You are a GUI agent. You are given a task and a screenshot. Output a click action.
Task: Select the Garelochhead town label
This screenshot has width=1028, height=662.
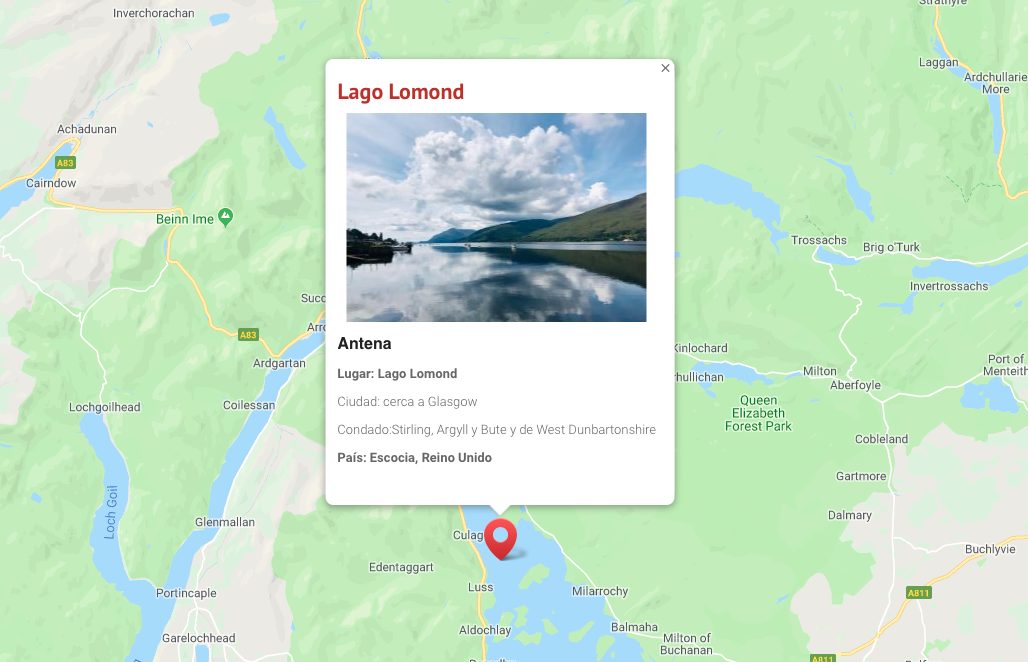tap(199, 638)
